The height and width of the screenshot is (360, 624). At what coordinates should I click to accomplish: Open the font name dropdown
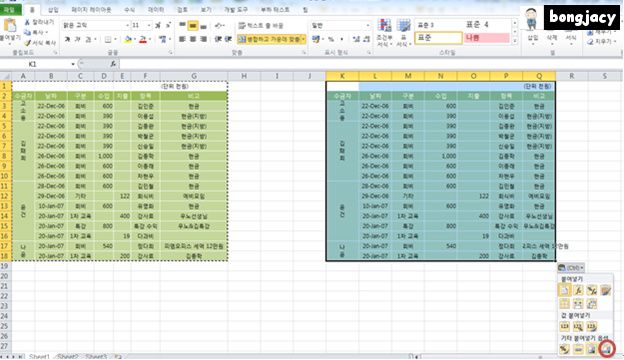click(127, 25)
